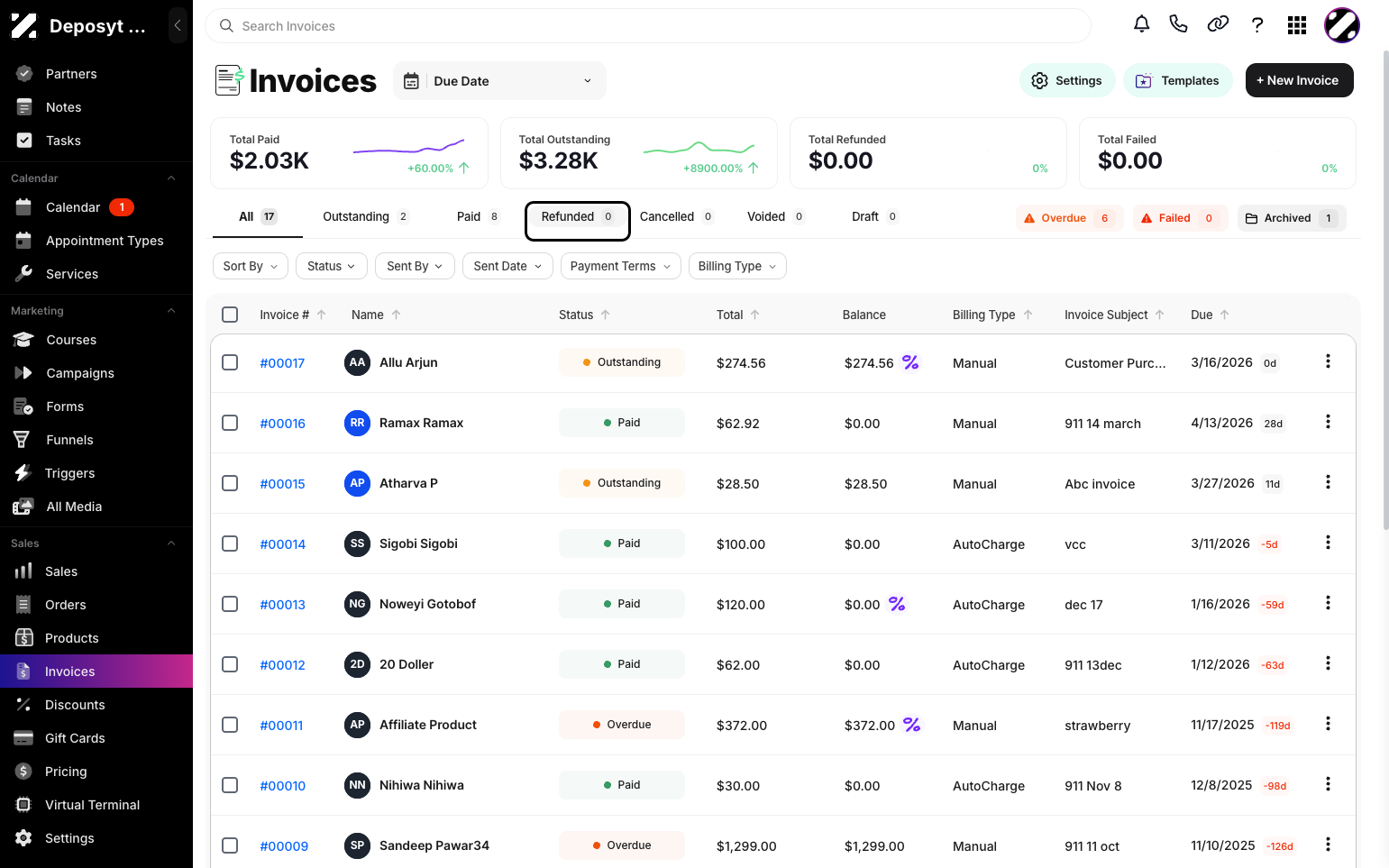Expand the Payment Terms filter
The image size is (1389, 868).
pos(620,266)
